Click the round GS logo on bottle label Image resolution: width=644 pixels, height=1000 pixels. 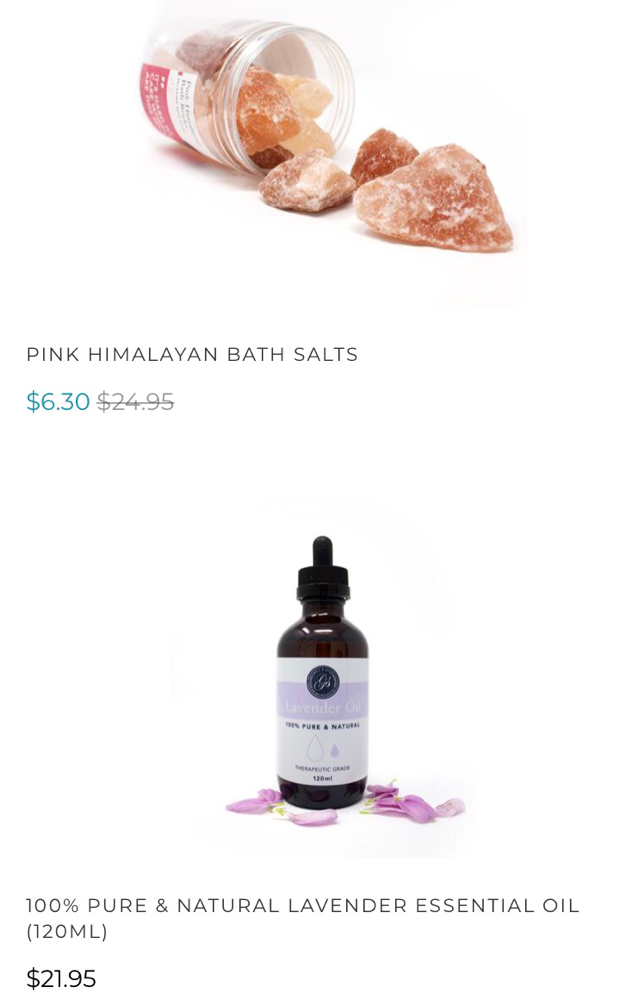(322, 682)
